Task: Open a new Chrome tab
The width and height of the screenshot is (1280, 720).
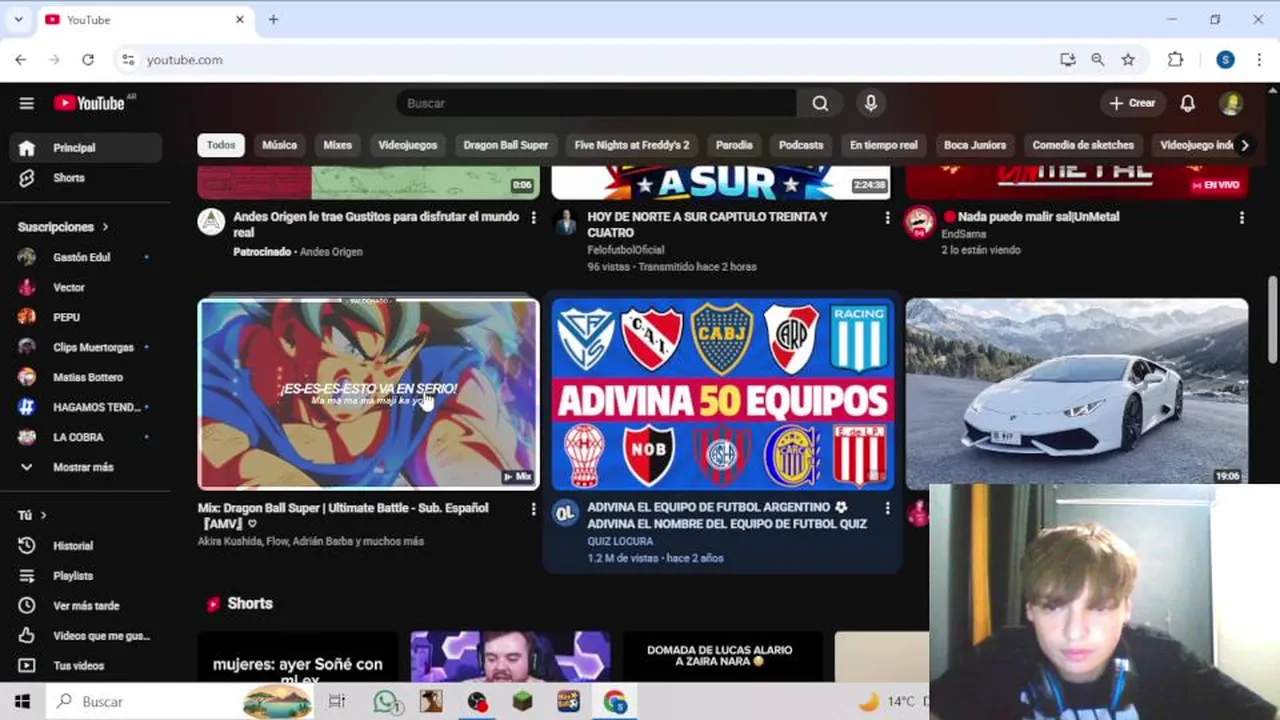Action: pos(273,19)
